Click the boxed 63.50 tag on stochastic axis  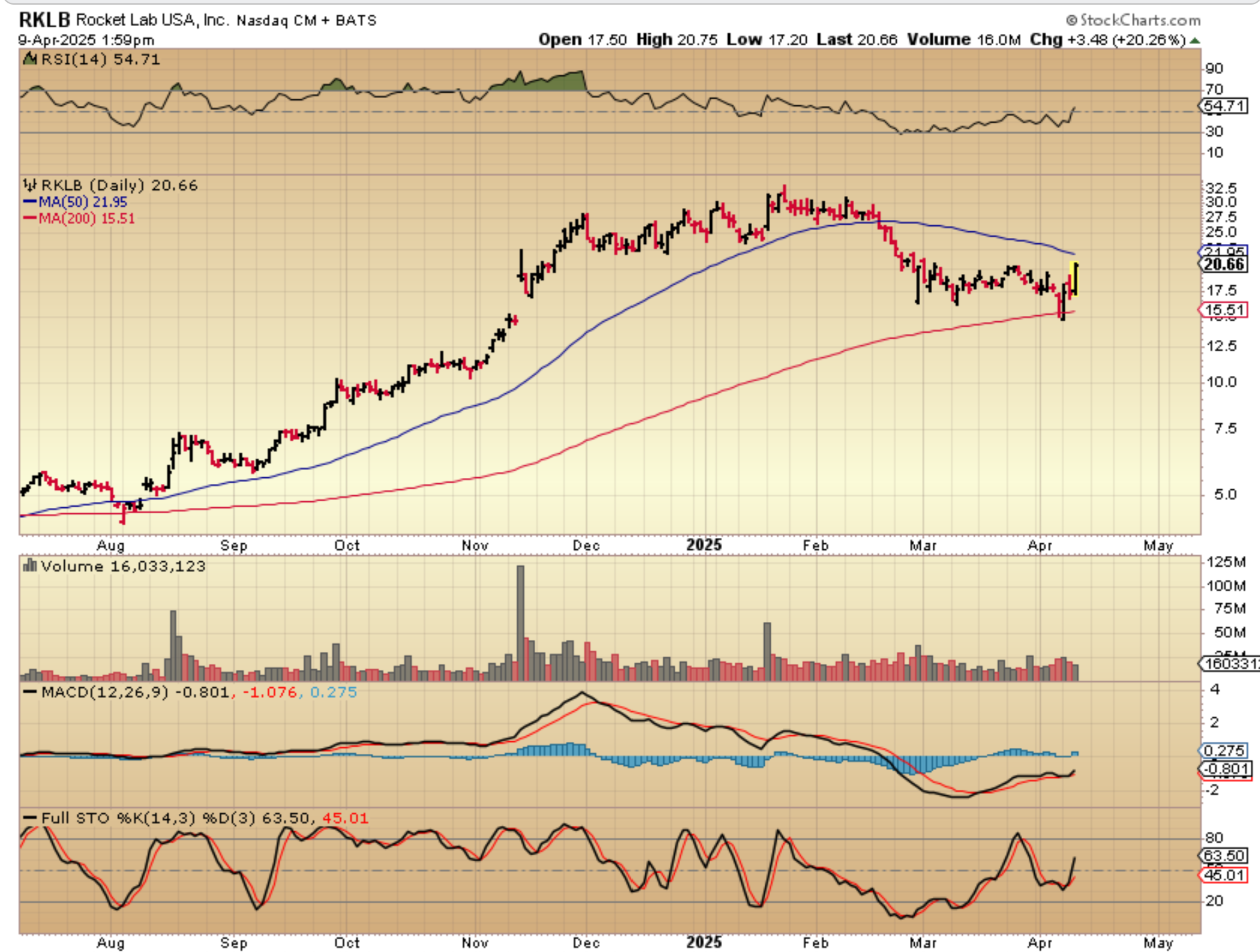point(1223,856)
